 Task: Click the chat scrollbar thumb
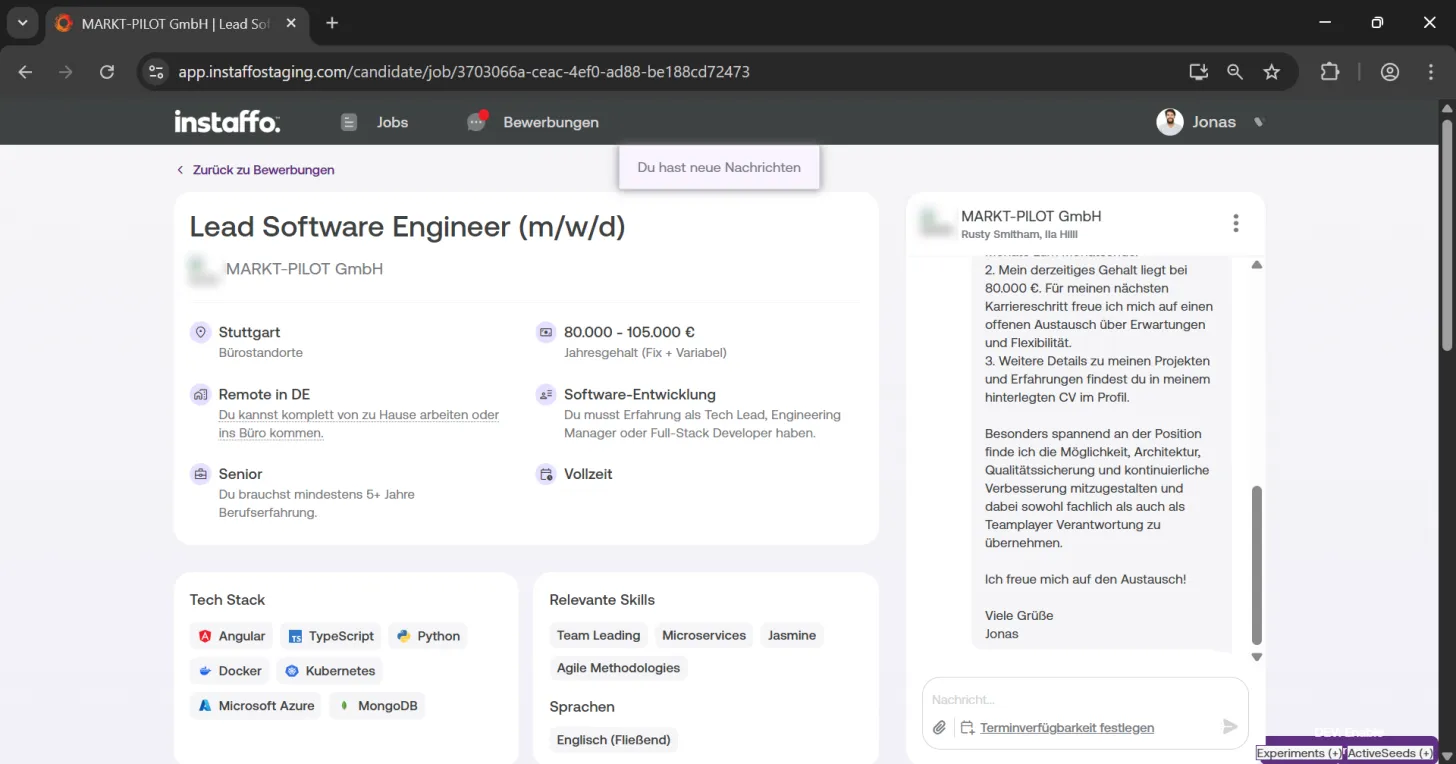click(x=1257, y=565)
